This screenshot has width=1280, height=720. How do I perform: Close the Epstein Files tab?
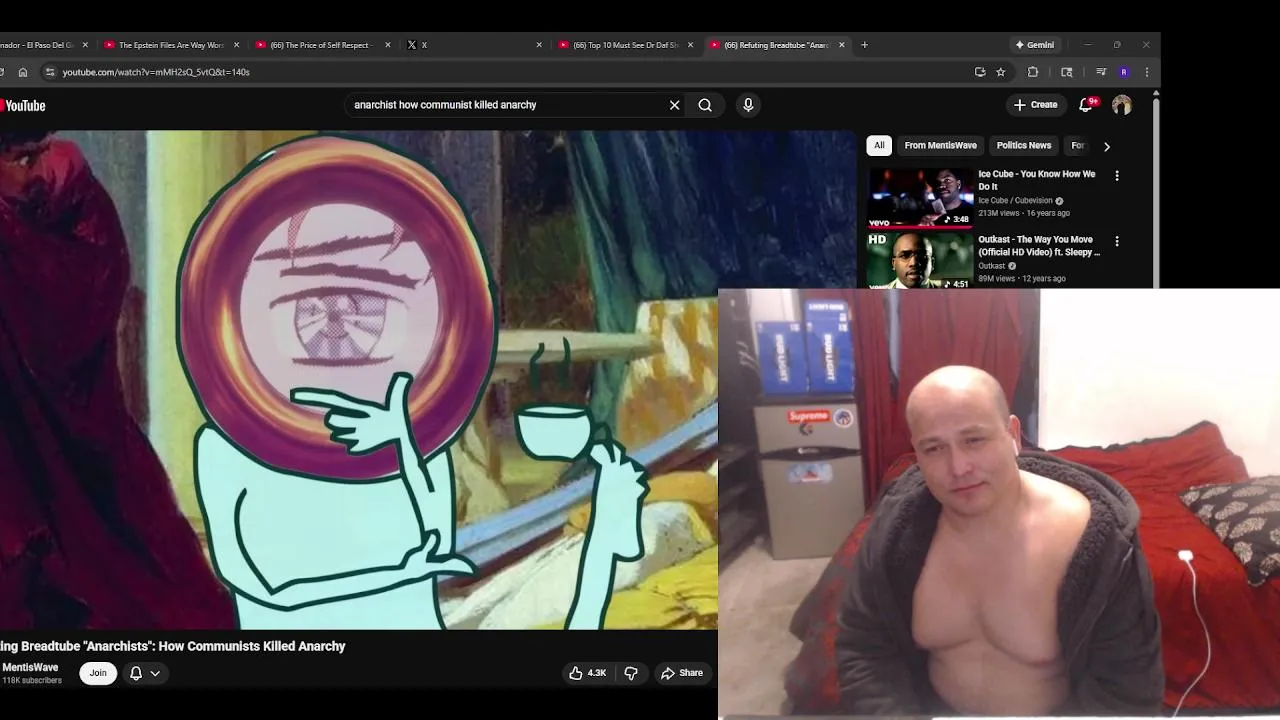(237, 45)
